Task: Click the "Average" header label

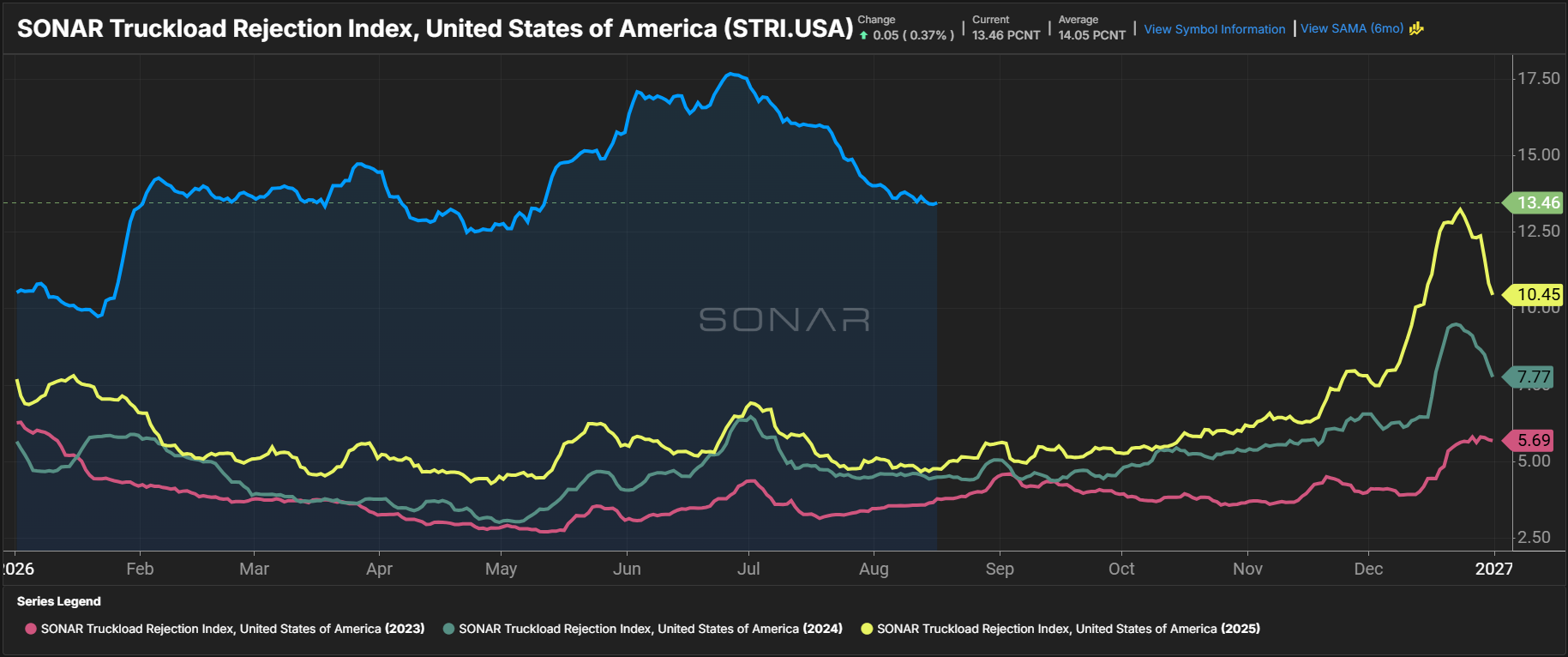Action: point(1078,20)
